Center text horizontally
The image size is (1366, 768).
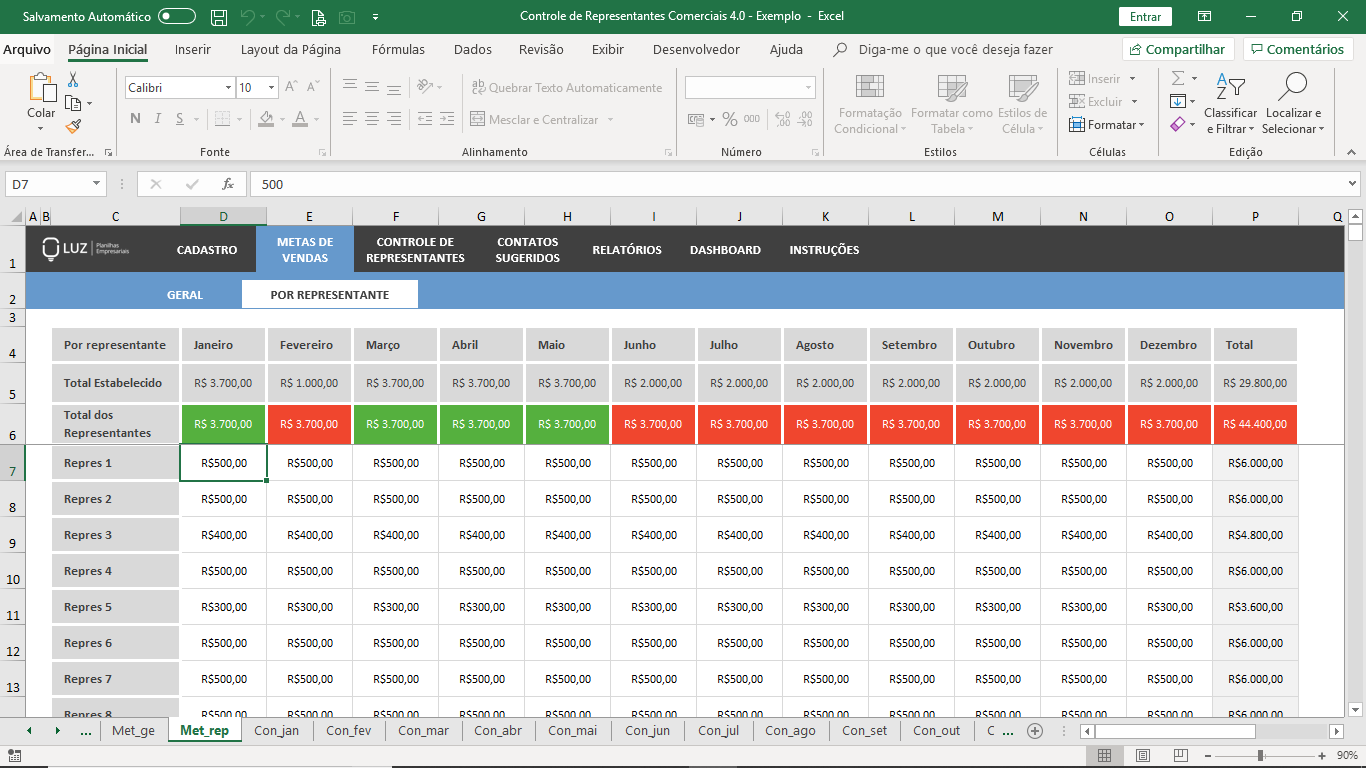[x=372, y=119]
